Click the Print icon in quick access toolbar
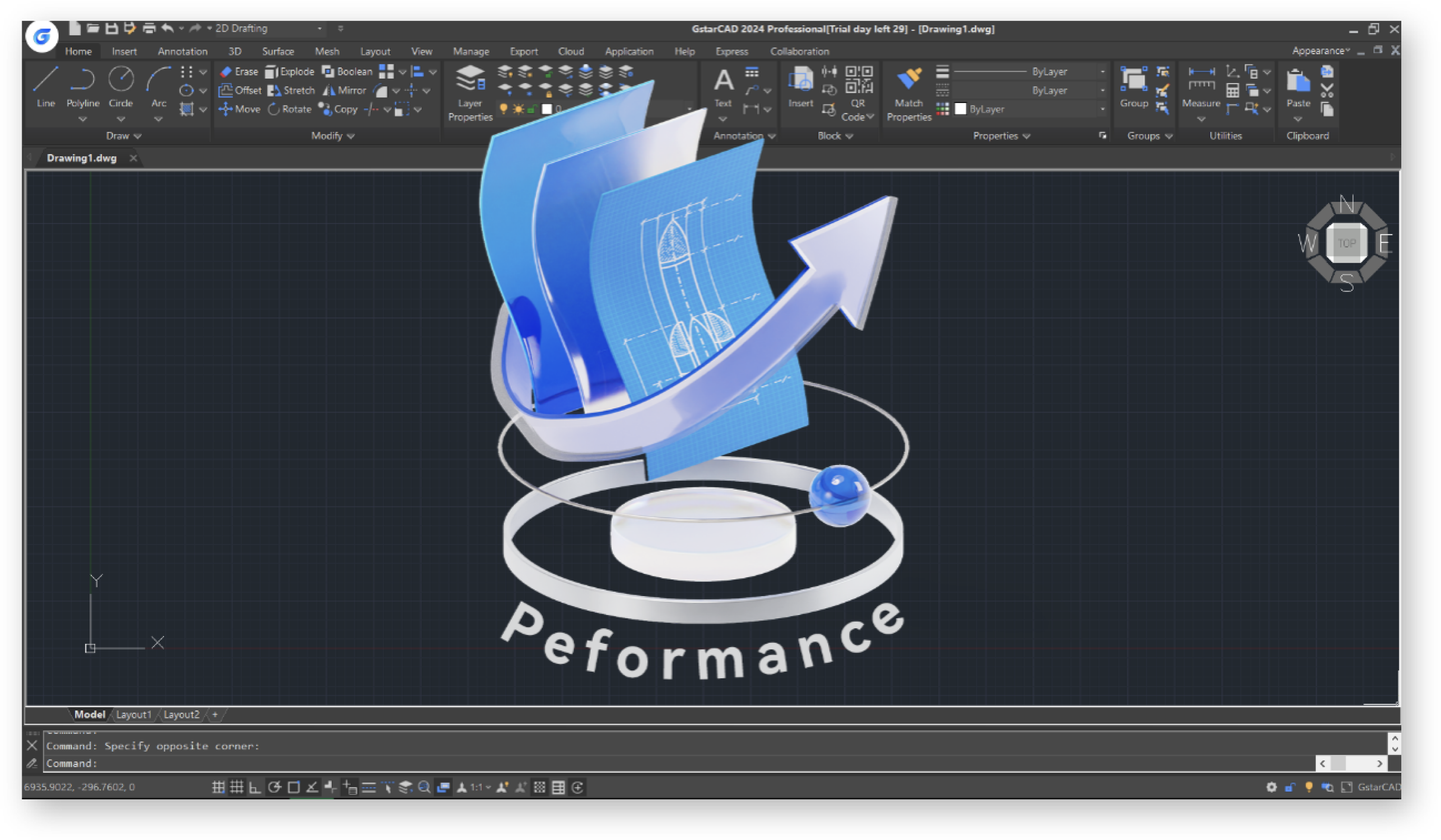This screenshot has height=840, width=1441. (x=149, y=28)
